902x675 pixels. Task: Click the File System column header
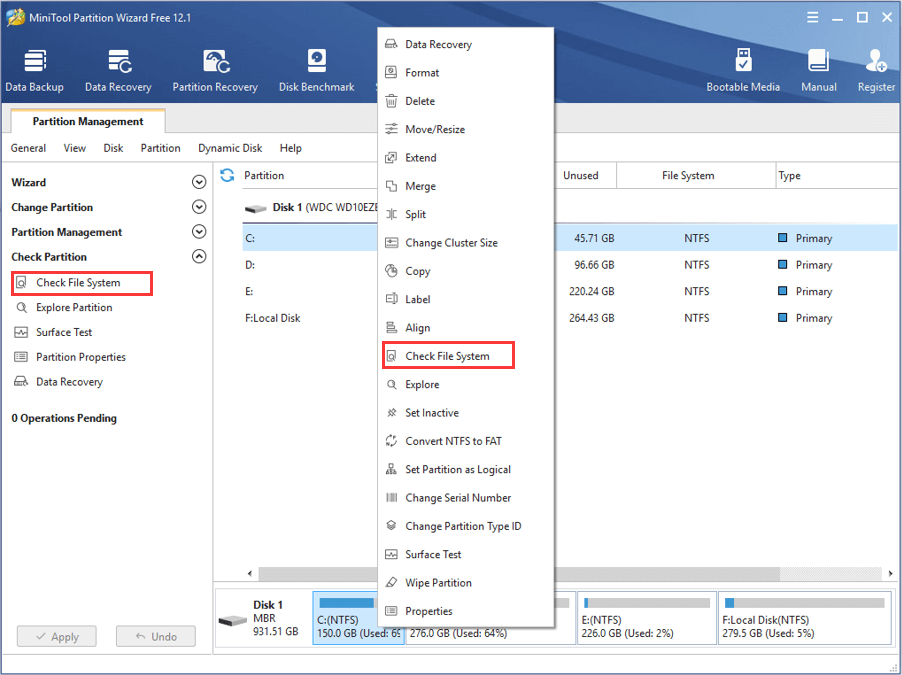click(x=695, y=176)
